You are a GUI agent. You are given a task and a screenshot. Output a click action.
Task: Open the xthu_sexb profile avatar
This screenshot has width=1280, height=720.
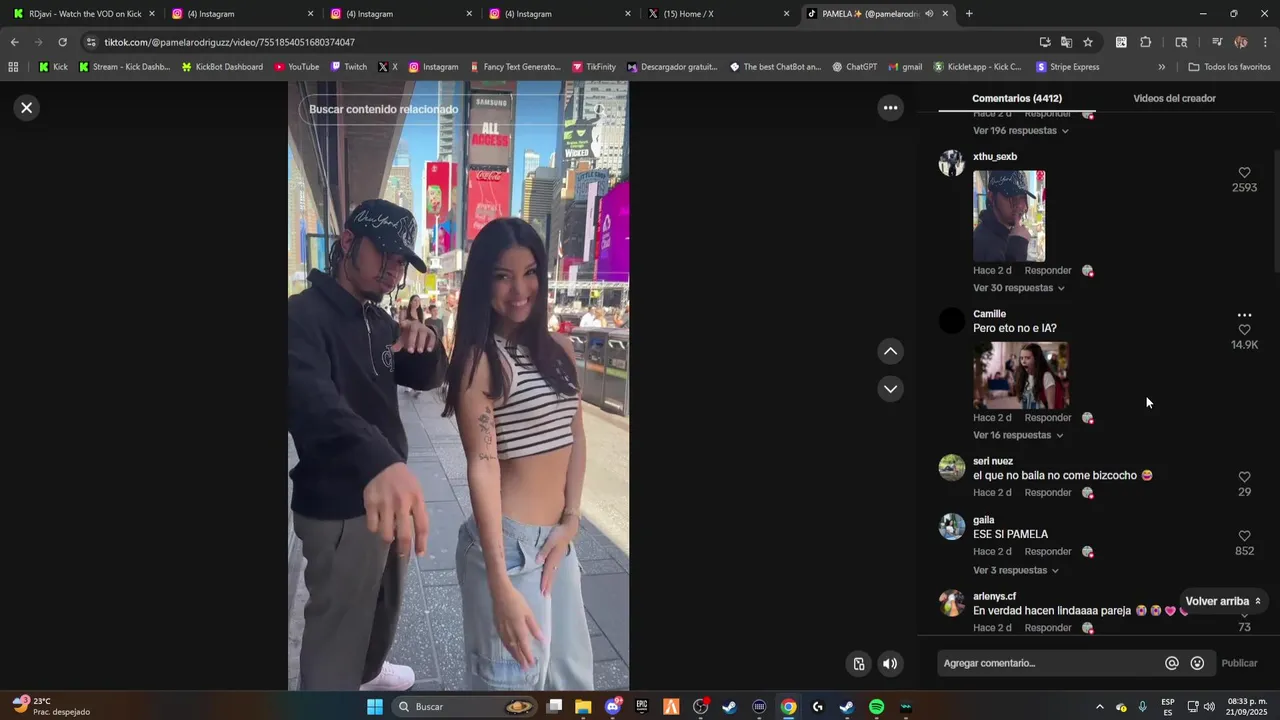pyautogui.click(x=952, y=163)
